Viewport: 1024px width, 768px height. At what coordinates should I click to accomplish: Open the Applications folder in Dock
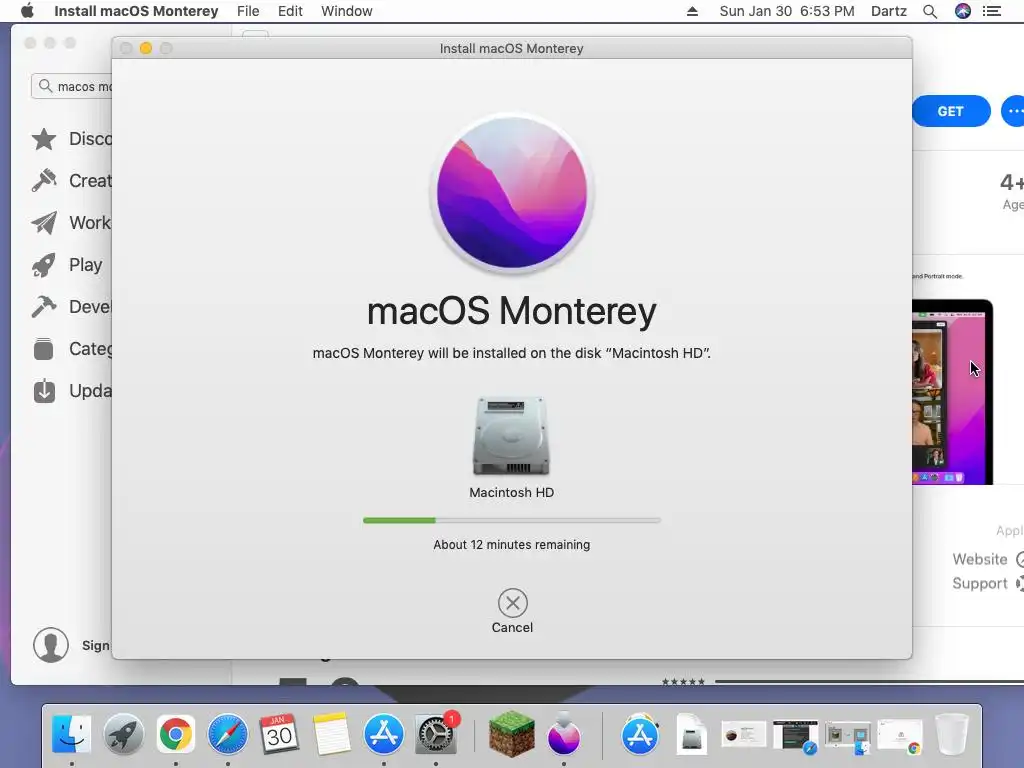639,735
